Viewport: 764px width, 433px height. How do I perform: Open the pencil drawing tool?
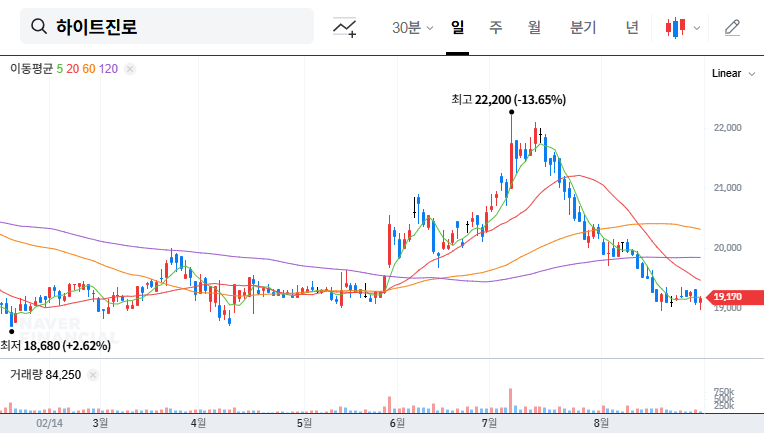pyautogui.click(x=732, y=28)
